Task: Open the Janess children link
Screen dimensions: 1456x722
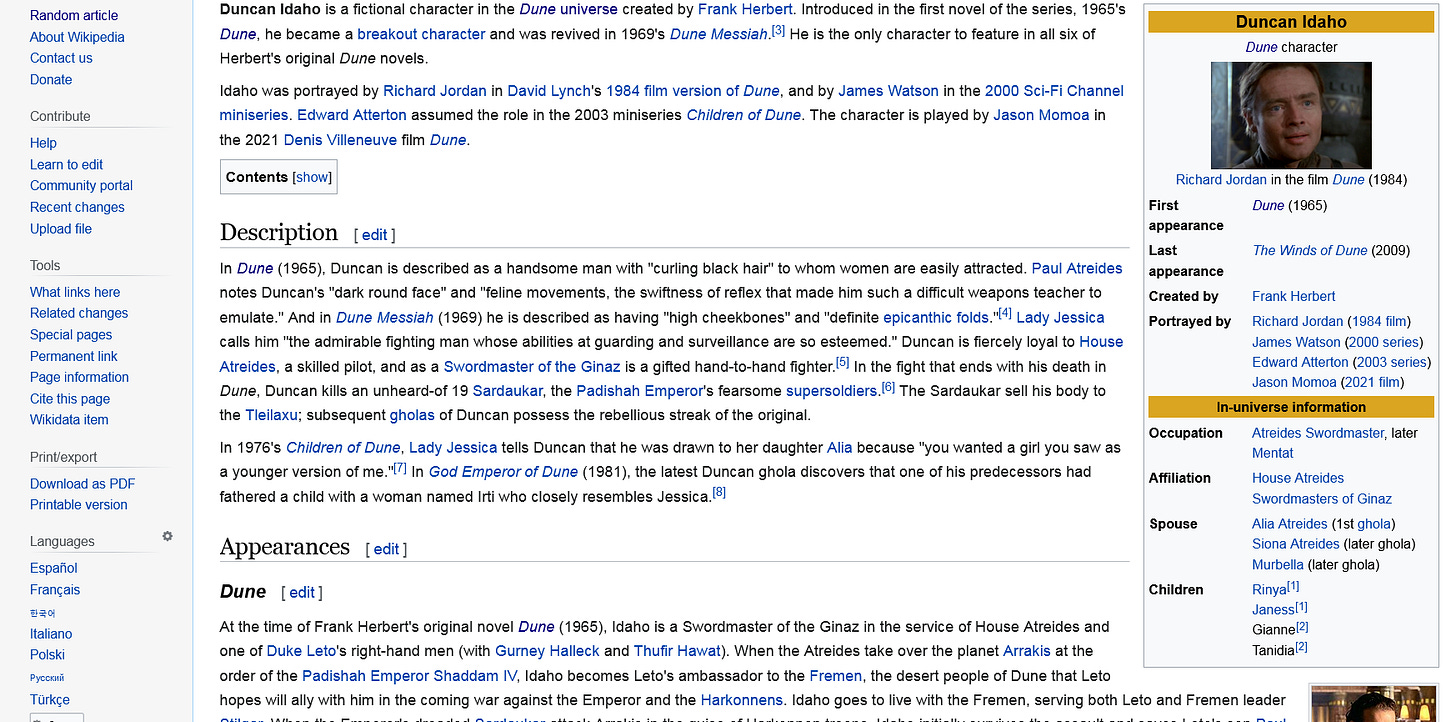Action: pyautogui.click(x=1273, y=610)
